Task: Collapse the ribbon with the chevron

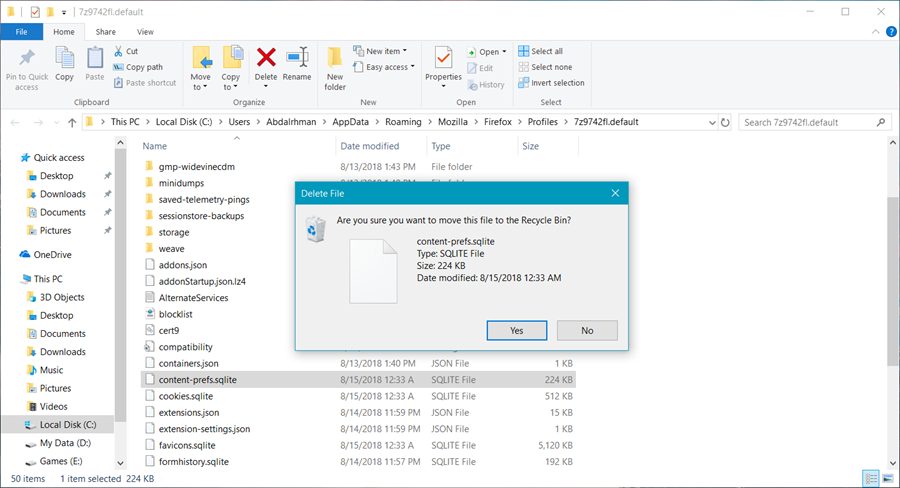Action: pos(875,32)
